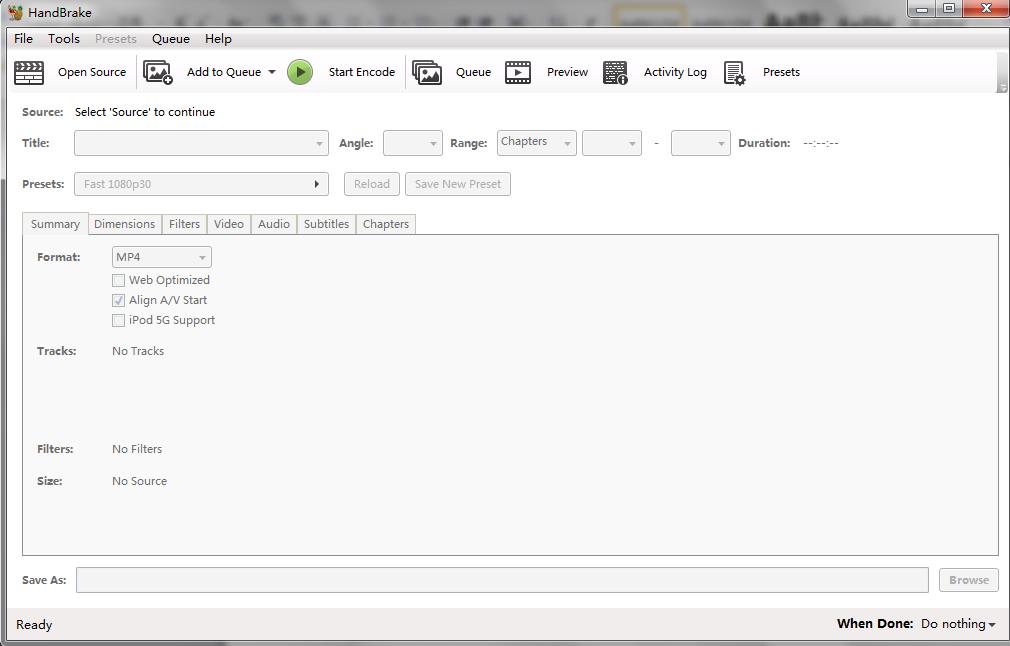This screenshot has width=1010, height=646.
Task: Click the Preview label in toolbar
Action: pyautogui.click(x=567, y=72)
